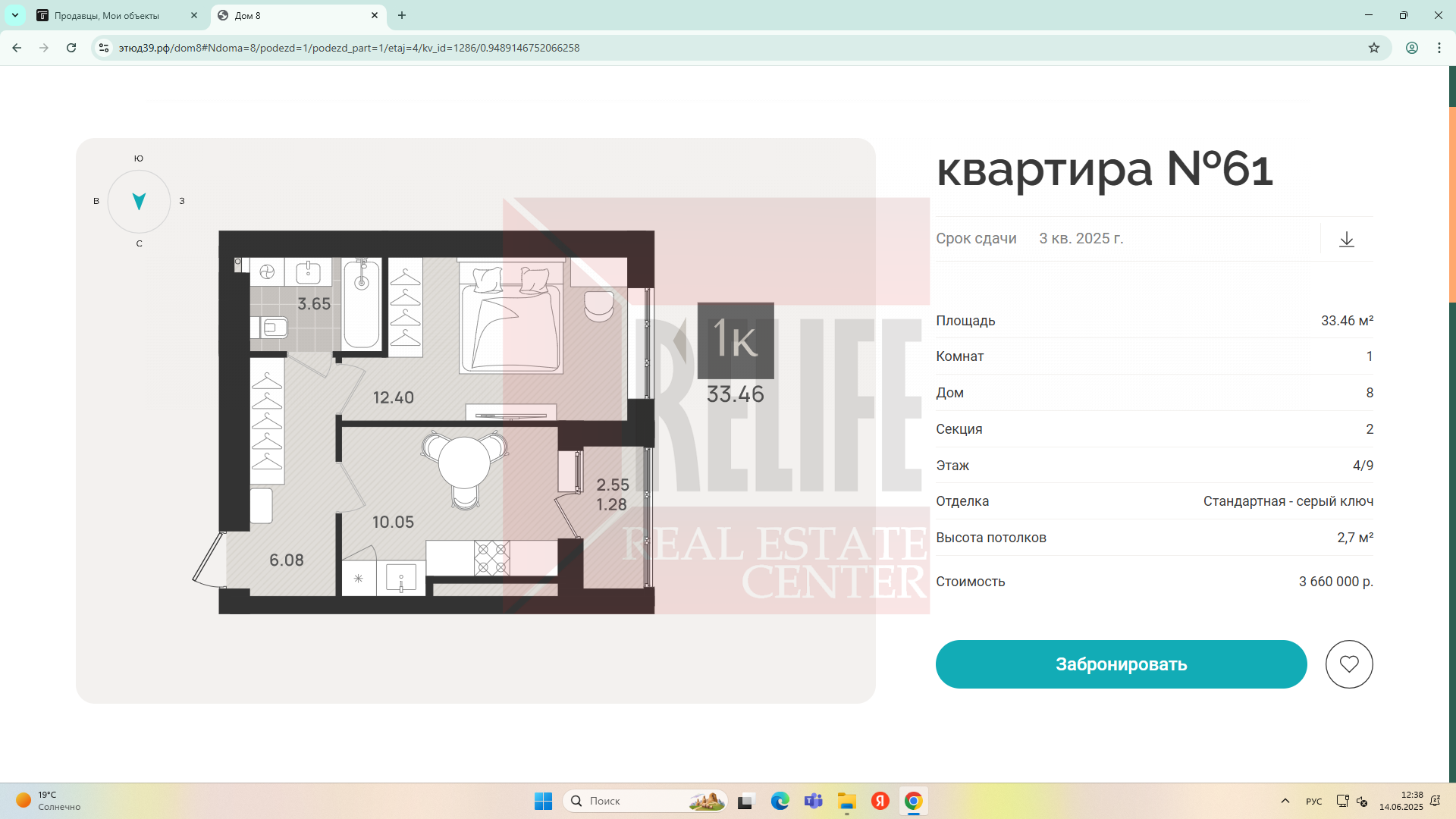This screenshot has width=1456, height=819.
Task: Launch Yandex browser from the taskbar
Action: pyautogui.click(x=880, y=801)
